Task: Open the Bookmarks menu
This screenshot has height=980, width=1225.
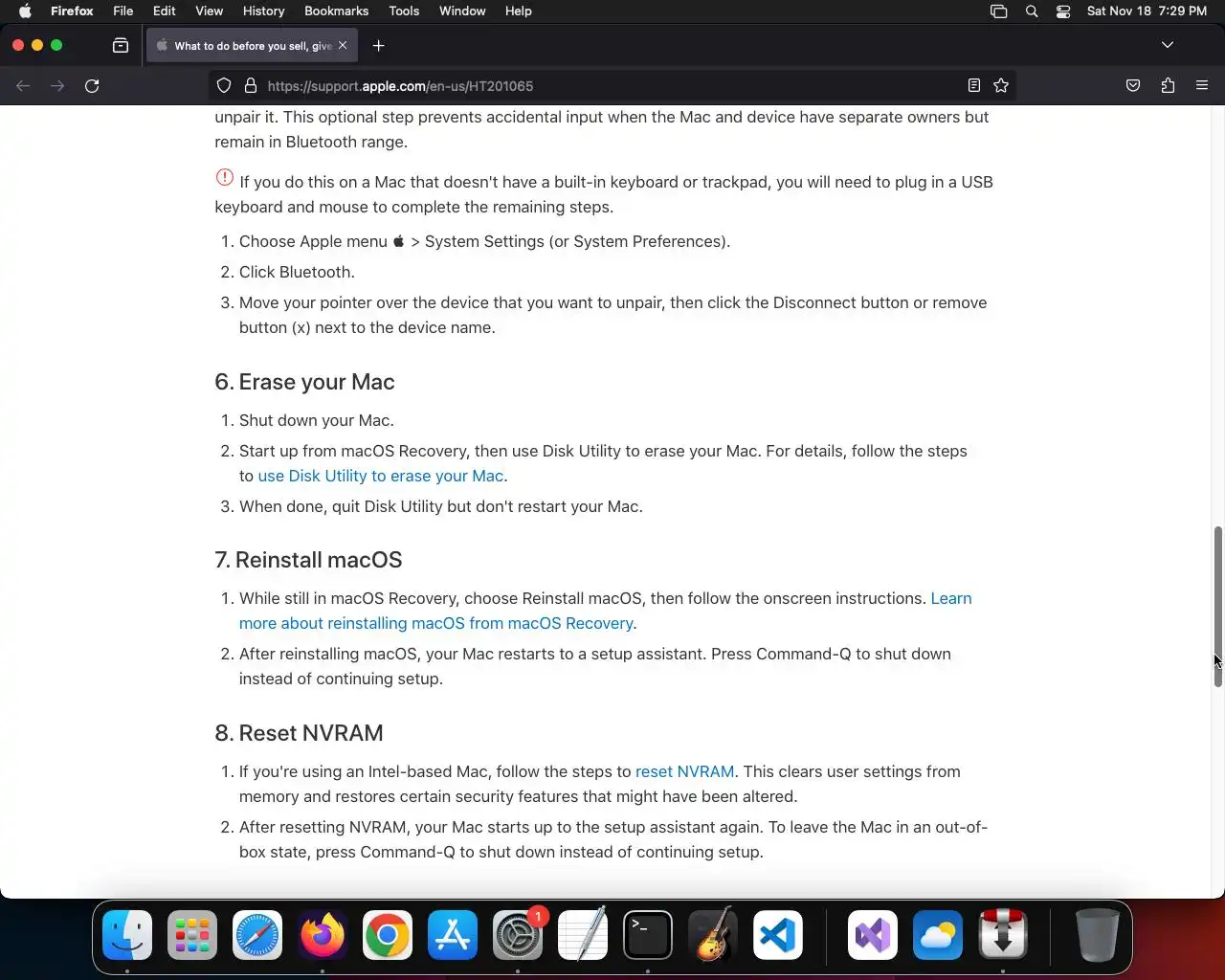Action: click(x=336, y=11)
